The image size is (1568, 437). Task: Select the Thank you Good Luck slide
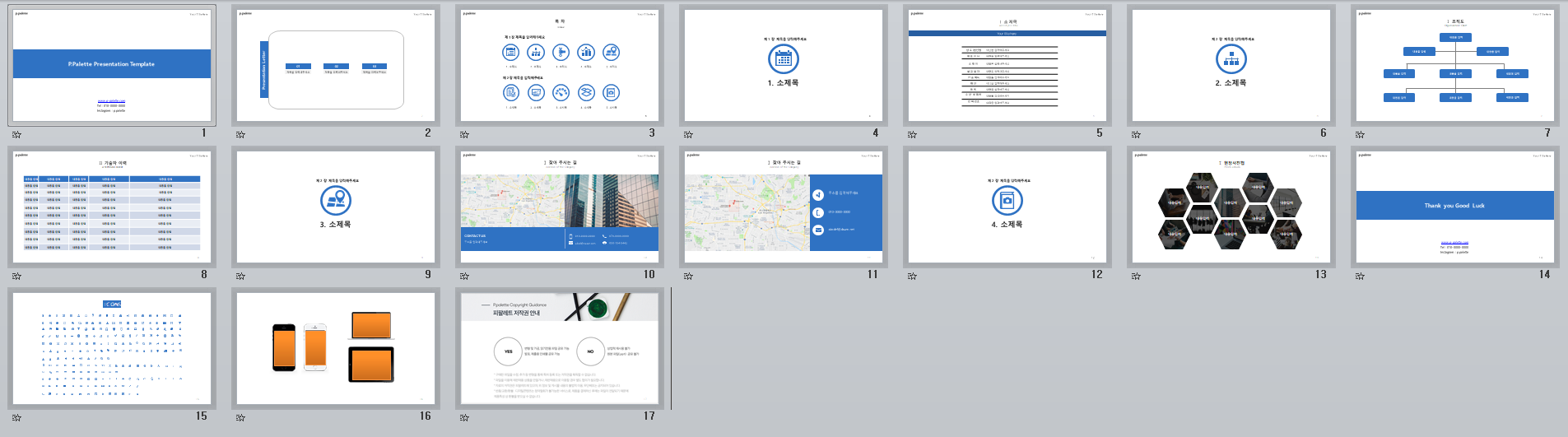(1455, 207)
